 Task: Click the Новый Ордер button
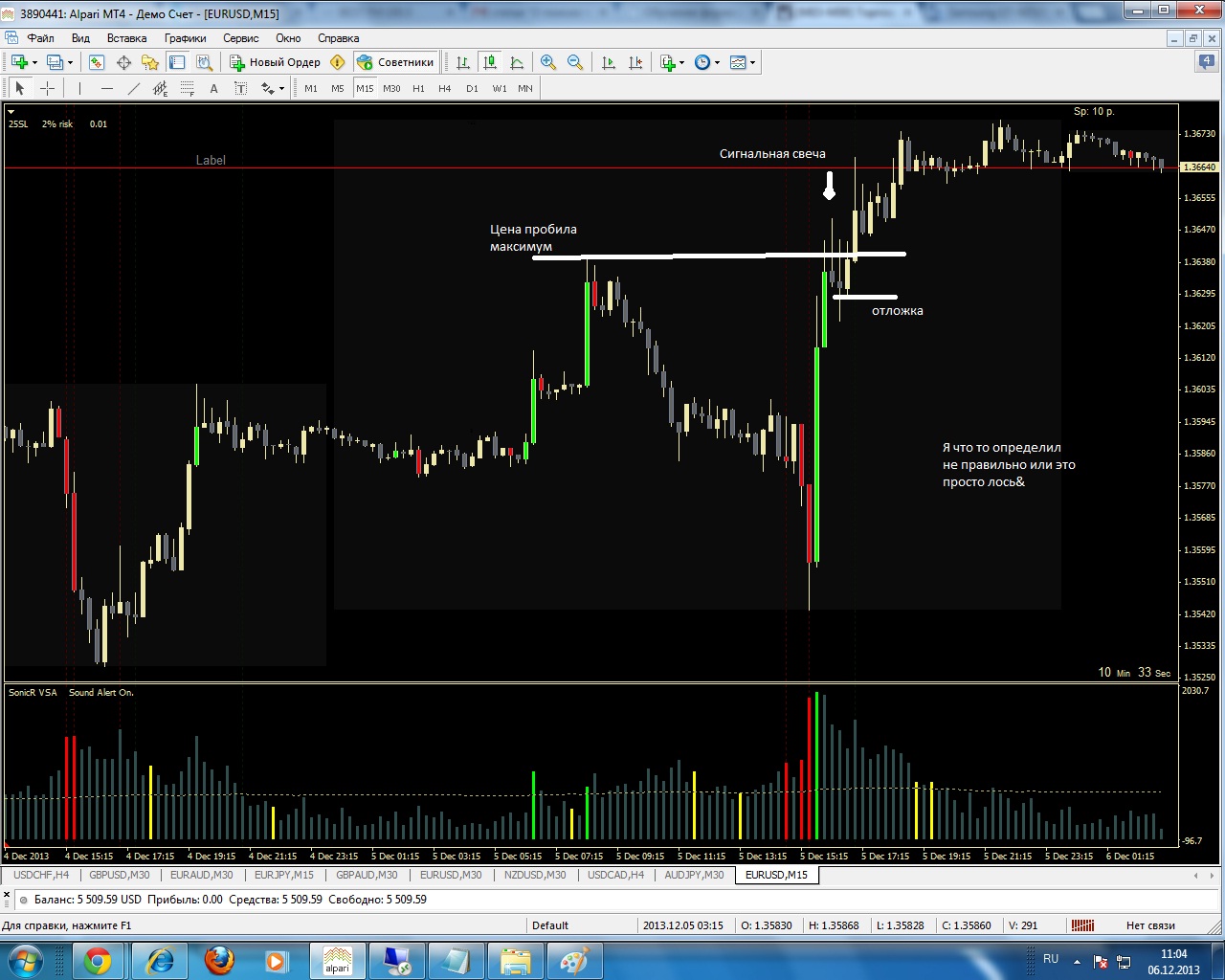(x=275, y=62)
